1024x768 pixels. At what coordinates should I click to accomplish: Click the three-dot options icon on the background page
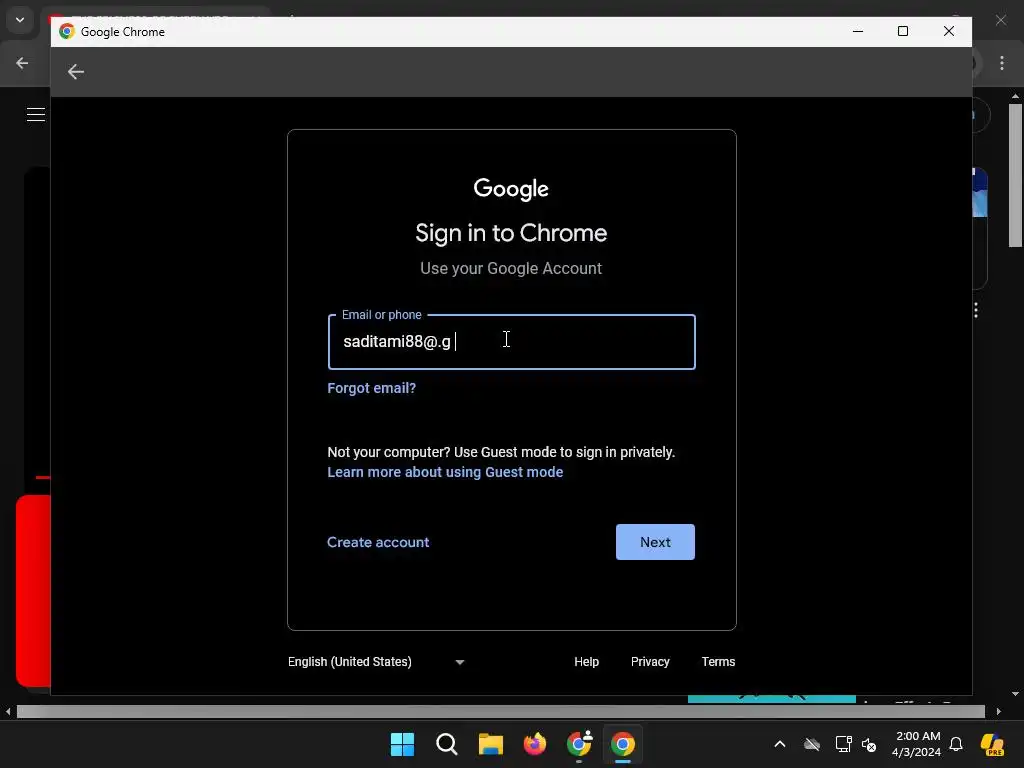(x=976, y=310)
